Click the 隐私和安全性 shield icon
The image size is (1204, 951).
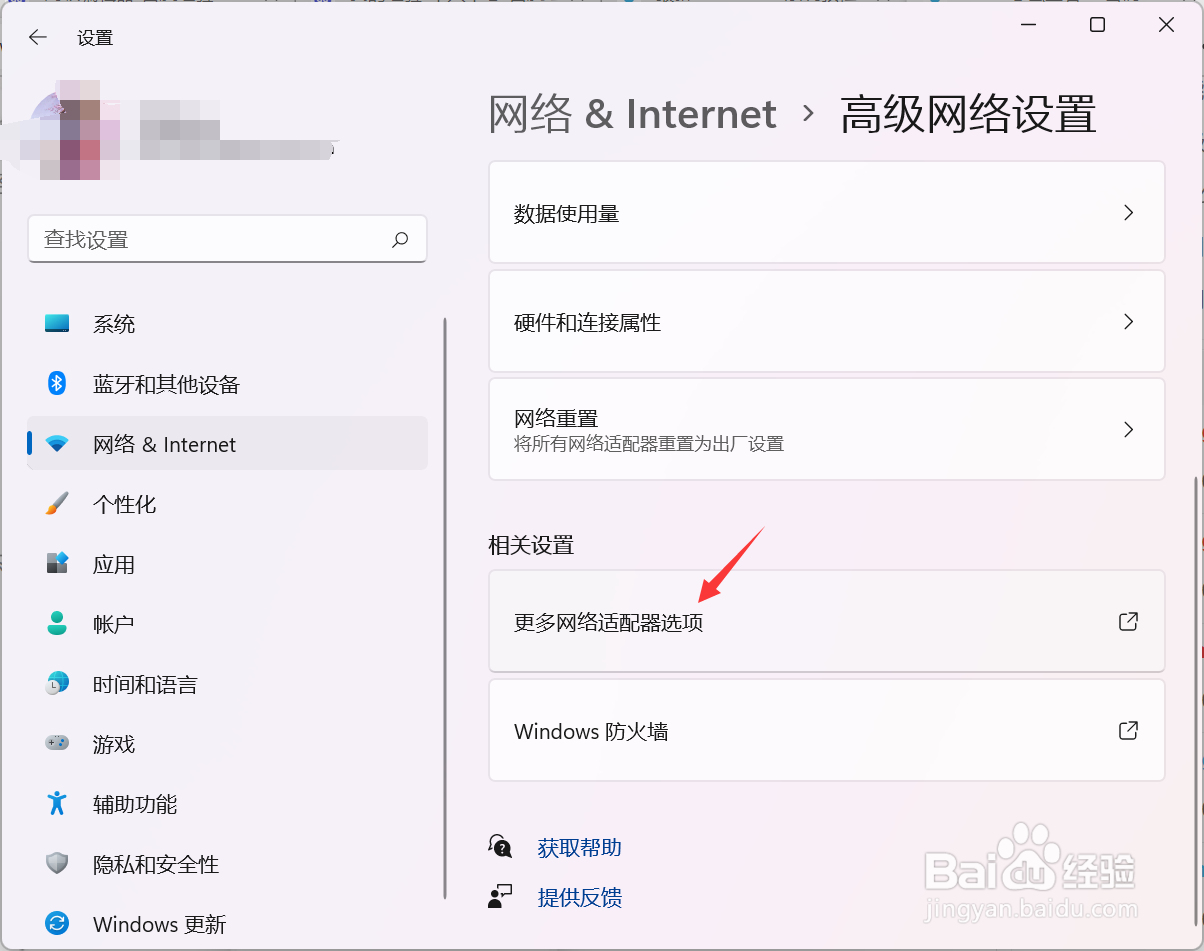(x=57, y=864)
